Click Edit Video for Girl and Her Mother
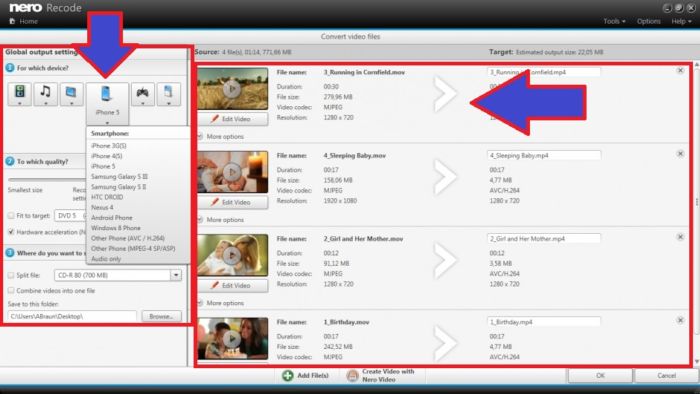 pos(233,286)
